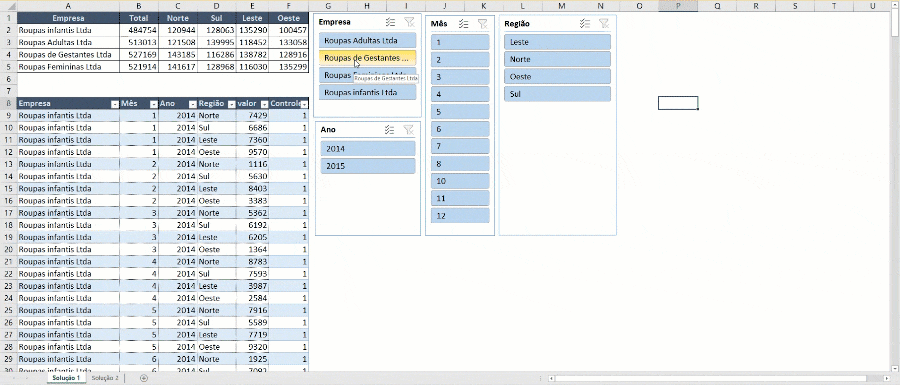Select column A header
The width and height of the screenshot is (900, 385).
point(68,5)
